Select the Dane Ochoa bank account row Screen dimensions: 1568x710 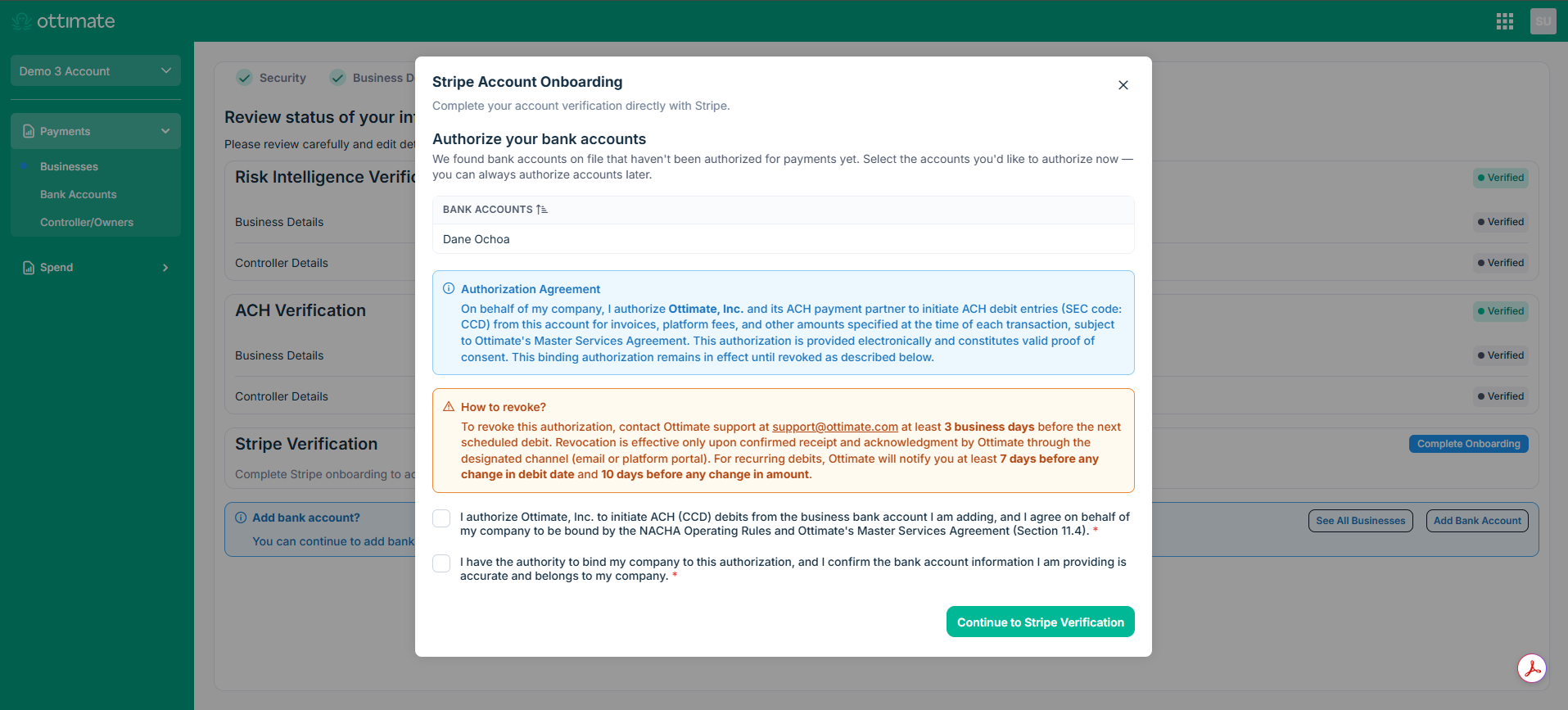click(784, 239)
